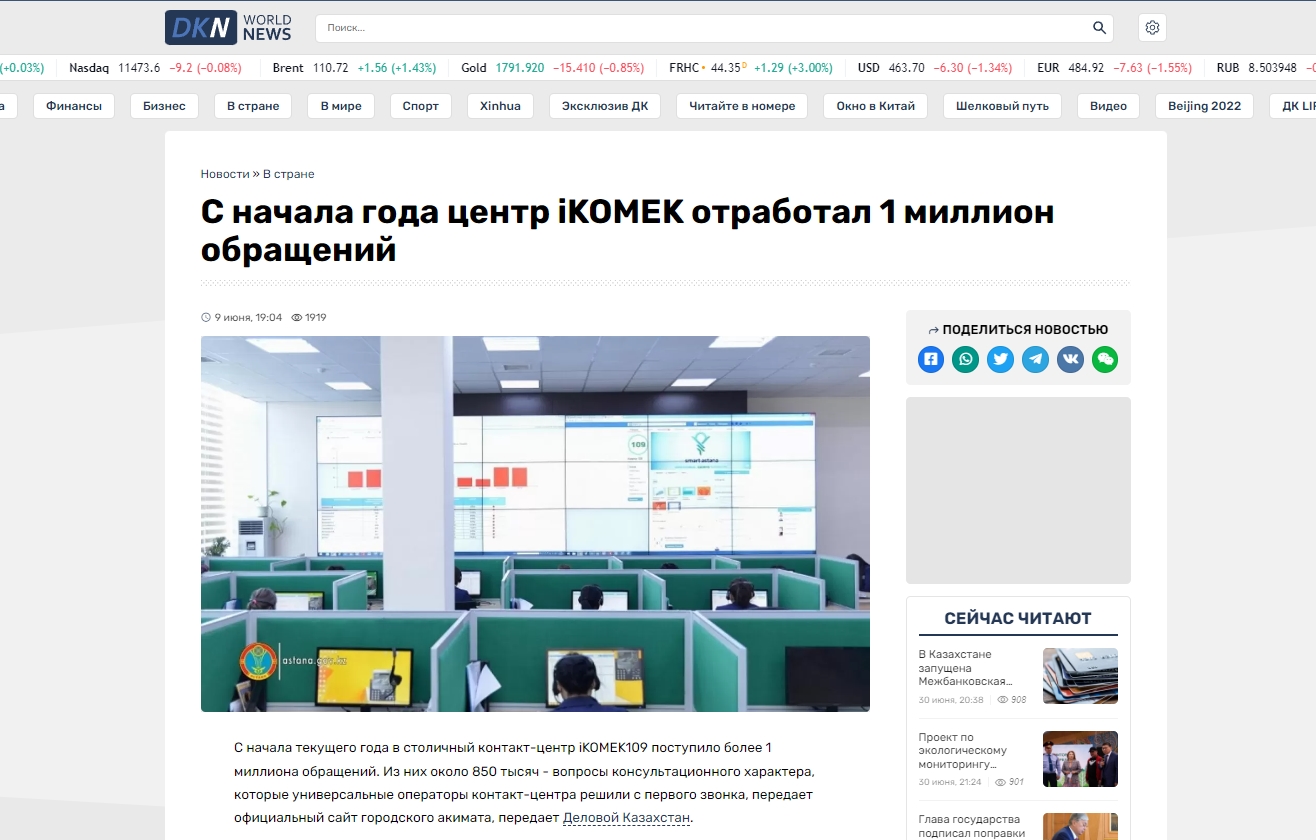The height and width of the screenshot is (840, 1316).
Task: Open article Глава государства подписал поправки
Action: tap(970, 826)
